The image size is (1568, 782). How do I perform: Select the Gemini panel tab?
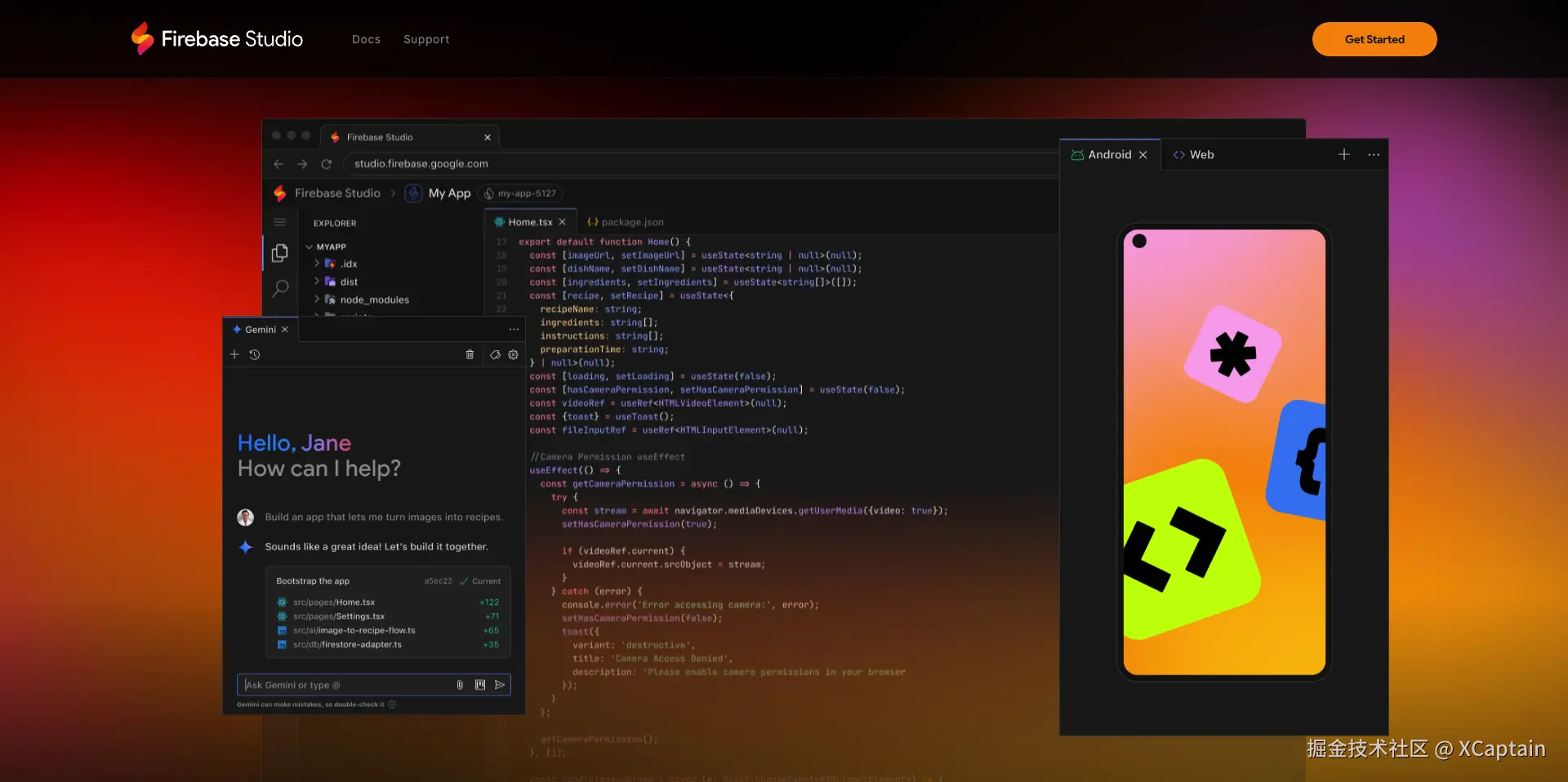click(261, 330)
